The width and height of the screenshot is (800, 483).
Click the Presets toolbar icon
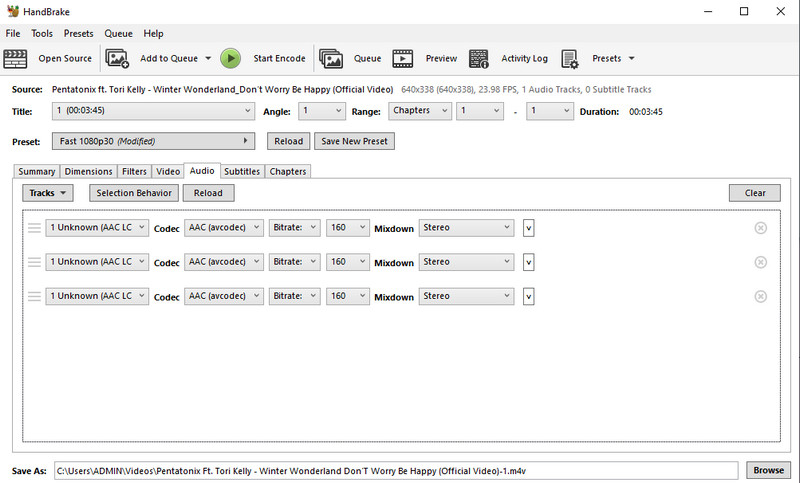click(569, 58)
